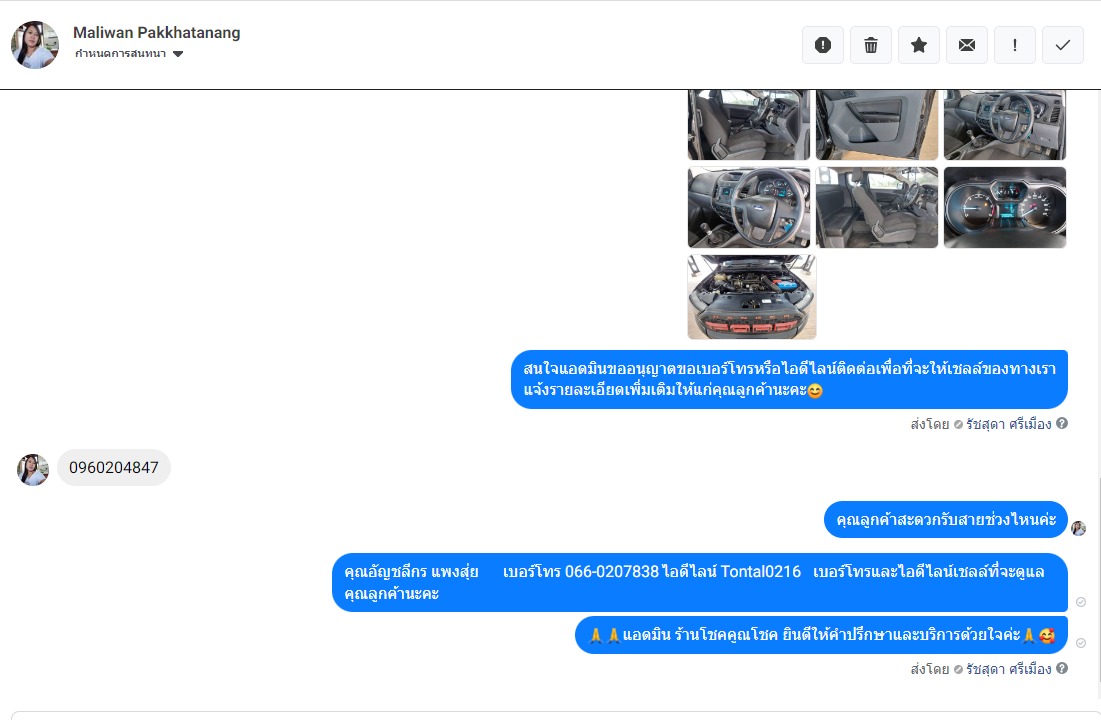Open Maliwan Pakkhatanang name link

pos(157,32)
